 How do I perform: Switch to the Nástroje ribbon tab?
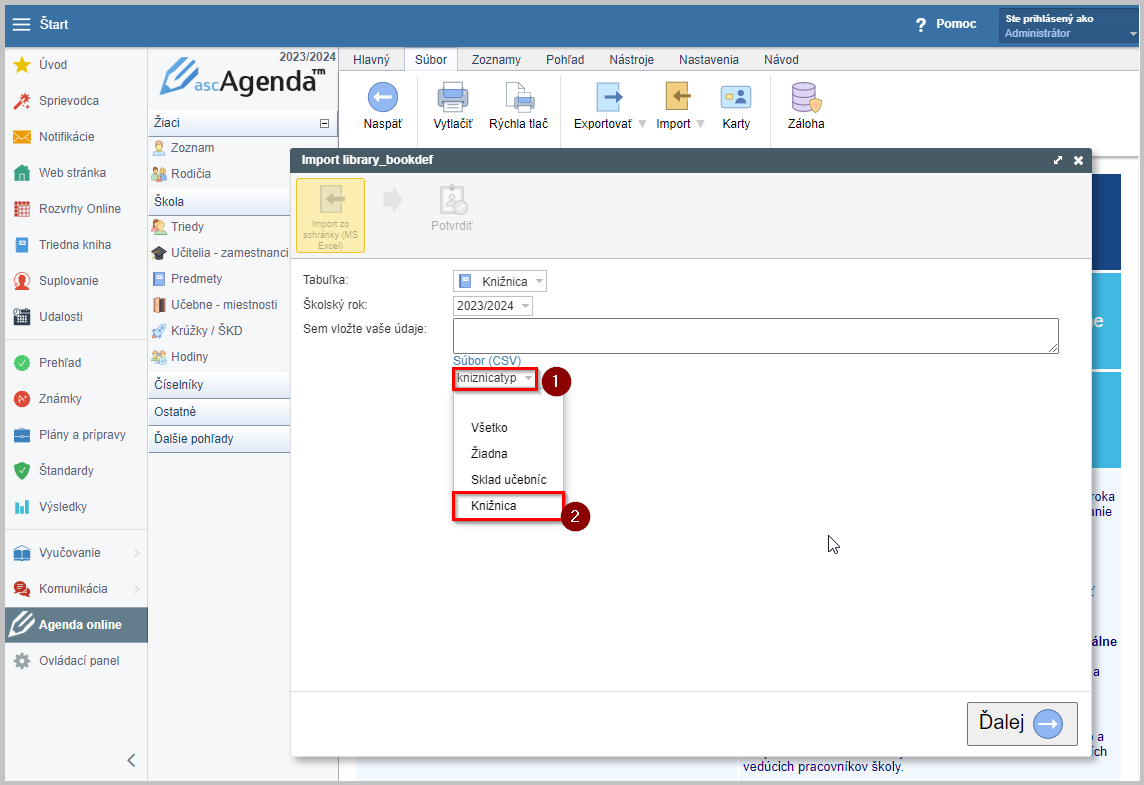click(630, 60)
